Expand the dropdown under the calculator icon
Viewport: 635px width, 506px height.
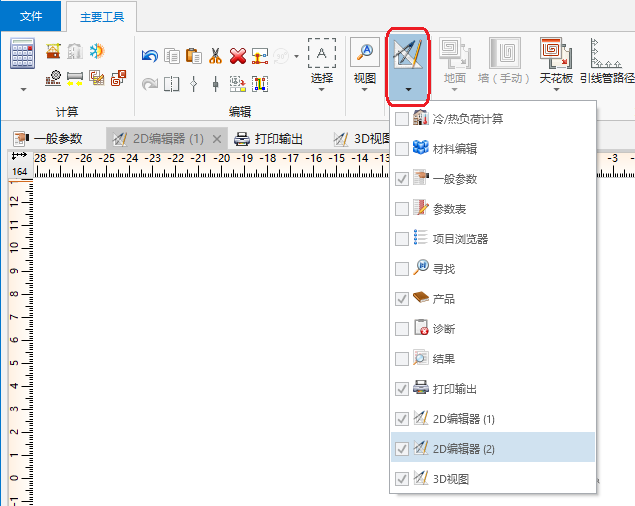click(x=23, y=89)
